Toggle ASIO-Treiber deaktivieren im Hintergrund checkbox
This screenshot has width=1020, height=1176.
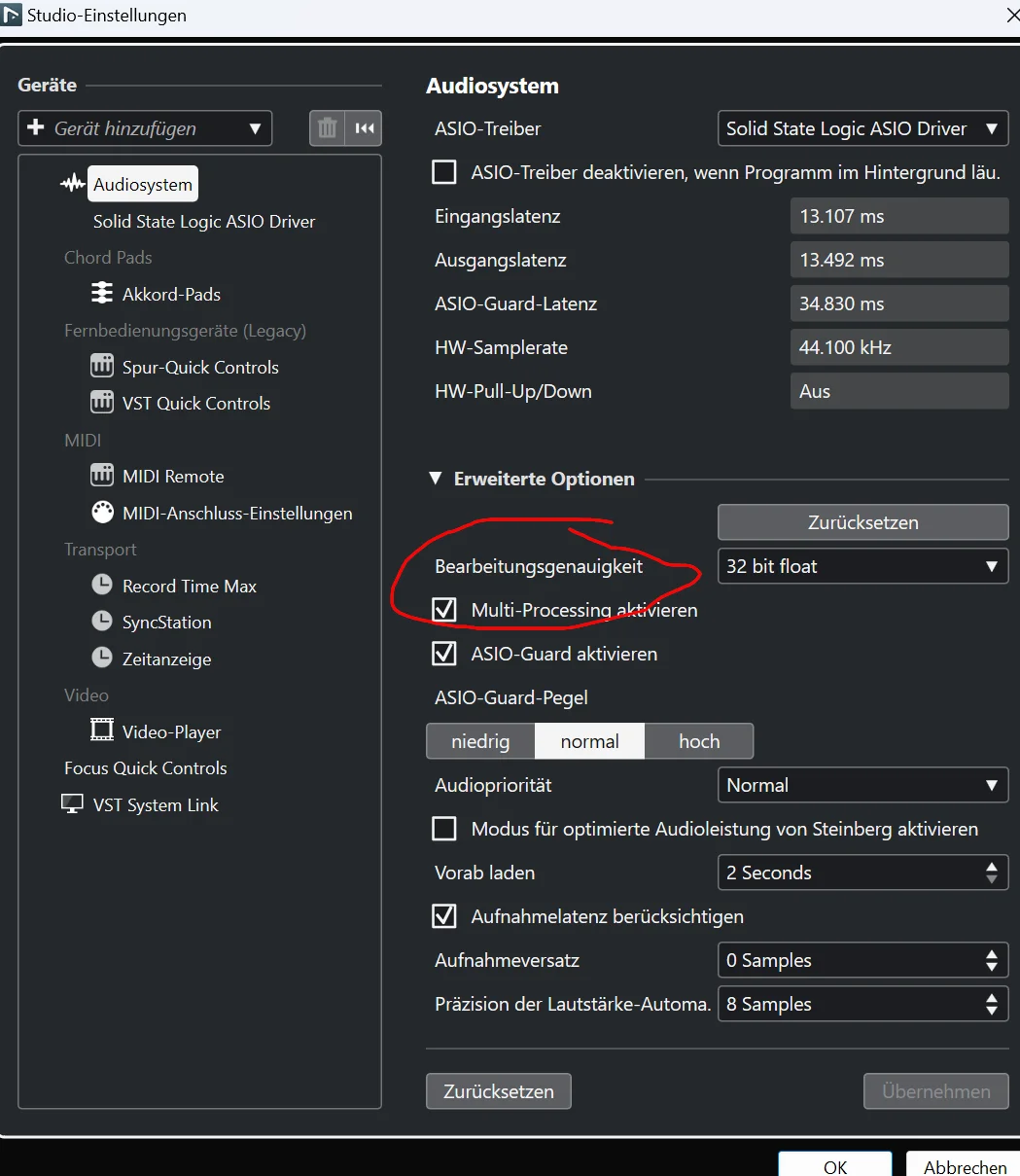click(444, 172)
